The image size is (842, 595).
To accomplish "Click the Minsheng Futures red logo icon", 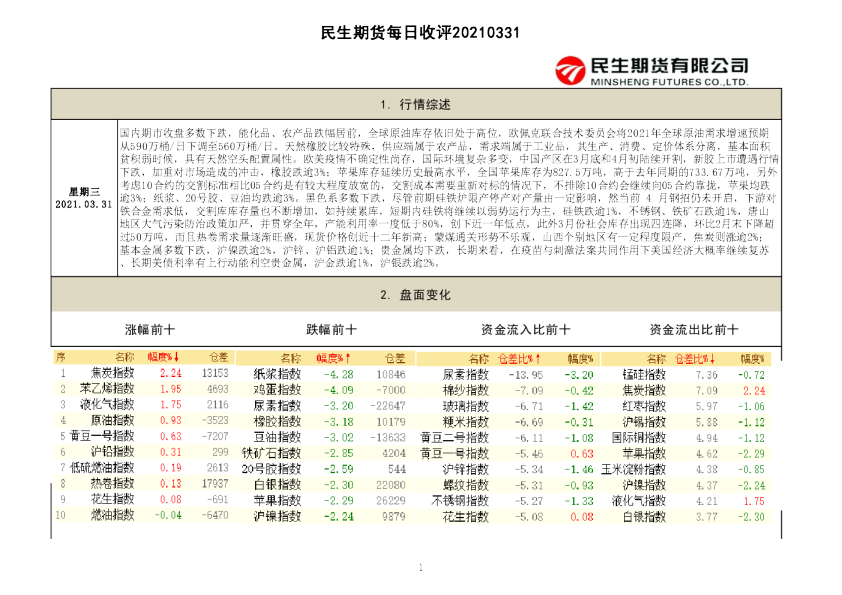I will click(570, 66).
